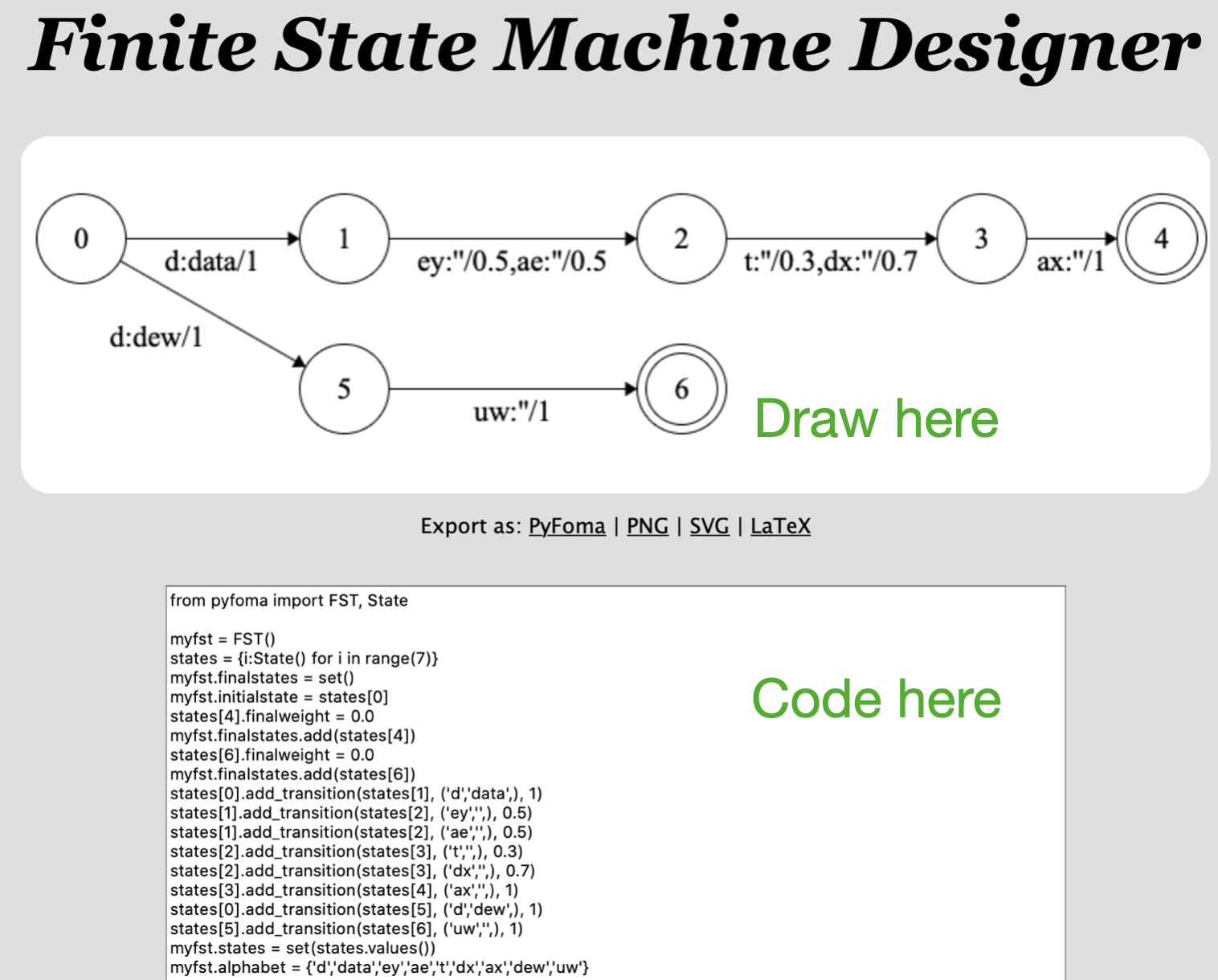Click the Finite State Machine Designer title
This screenshot has width=1218, height=980.
(x=614, y=46)
